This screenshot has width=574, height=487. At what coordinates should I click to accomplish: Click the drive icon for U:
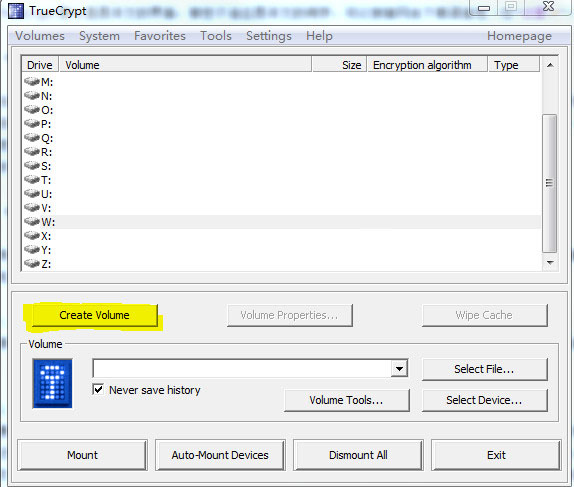[x=32, y=193]
